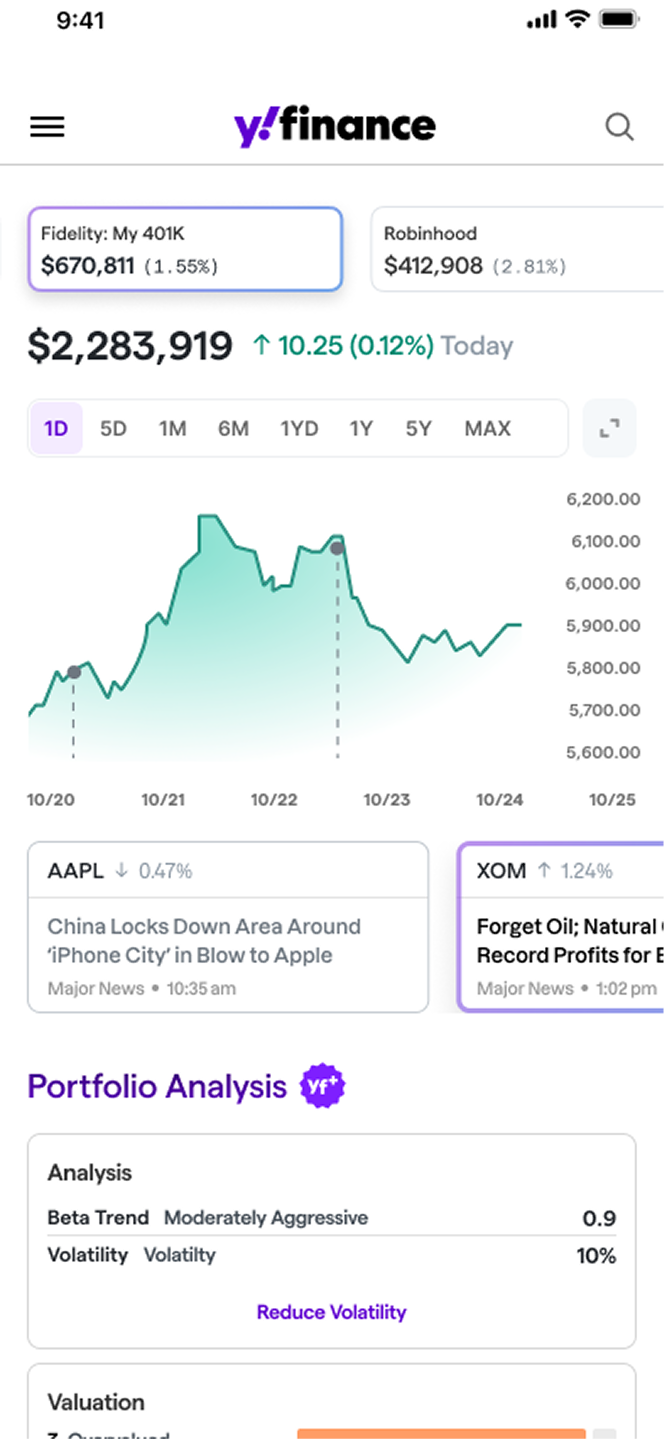Select the 1YD chart range

click(x=299, y=428)
